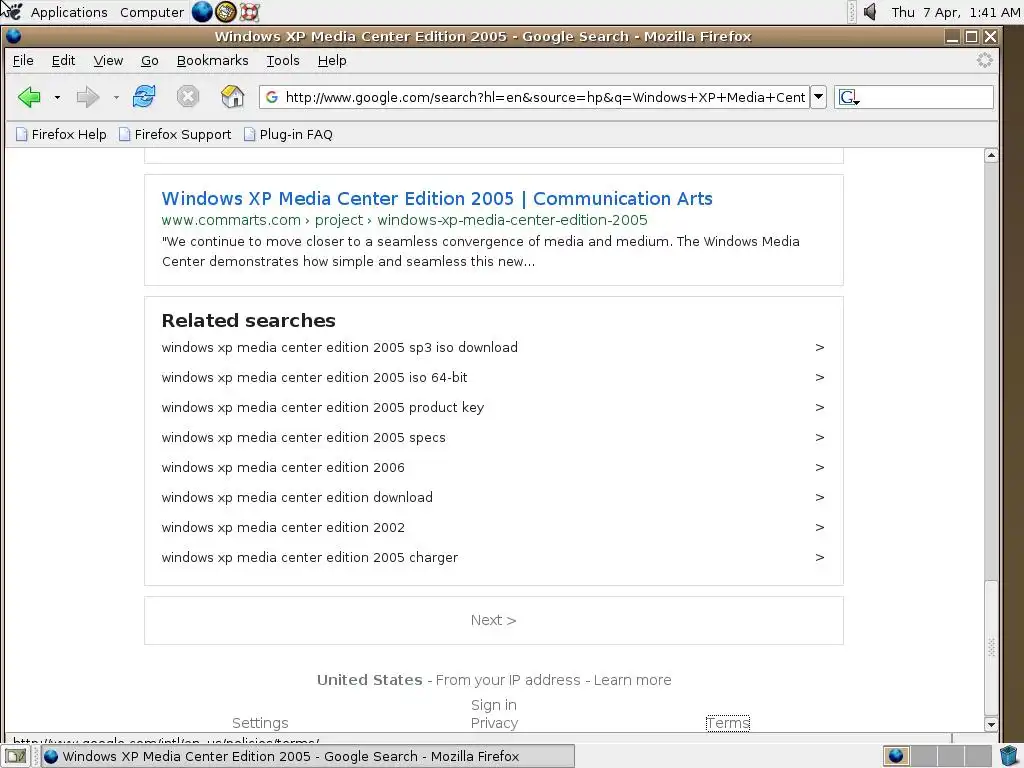Click the Next results button
The height and width of the screenshot is (768, 1024).
pos(494,620)
